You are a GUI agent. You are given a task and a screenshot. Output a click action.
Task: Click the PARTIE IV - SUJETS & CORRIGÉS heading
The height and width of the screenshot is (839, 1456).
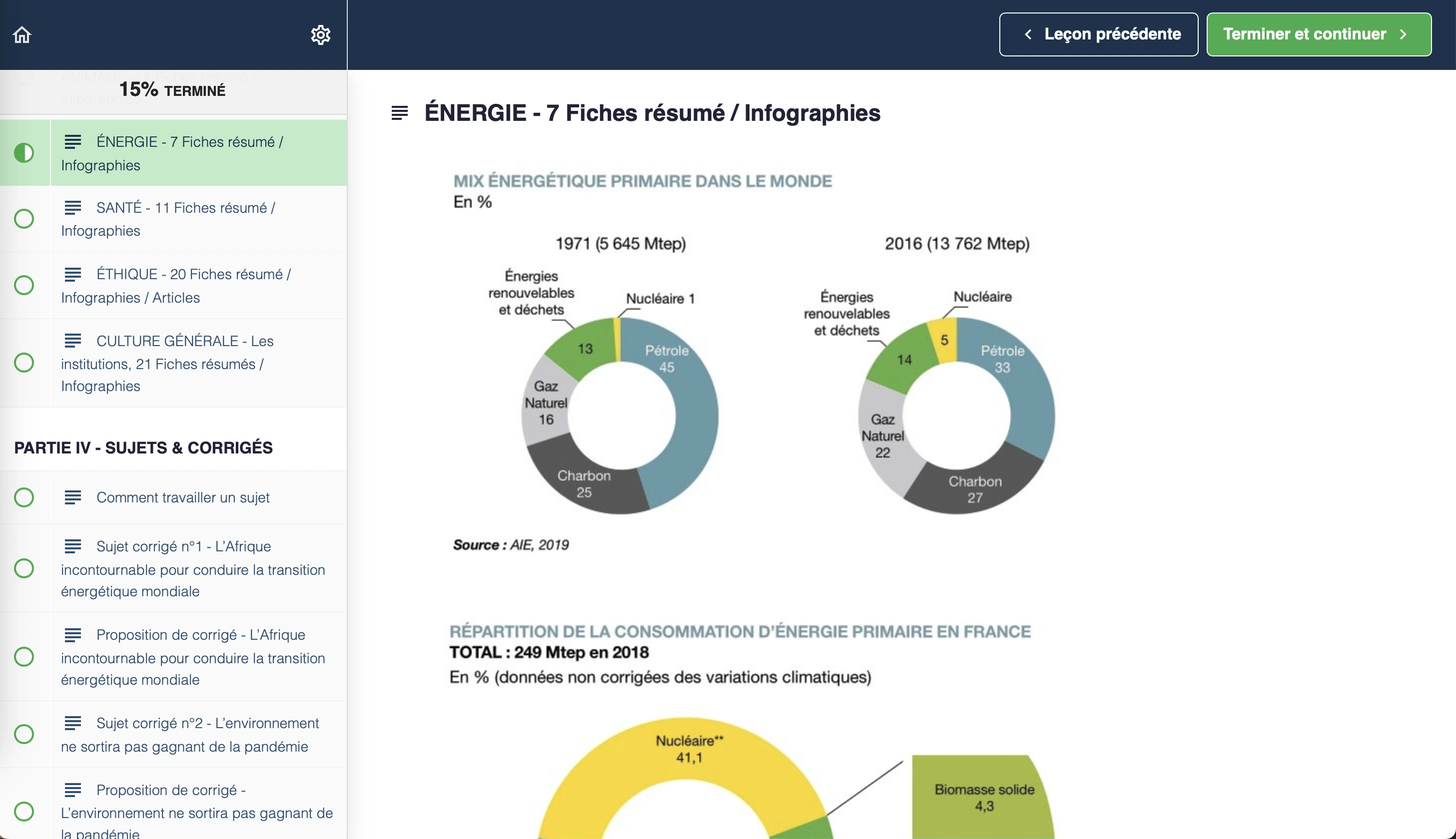(143, 448)
